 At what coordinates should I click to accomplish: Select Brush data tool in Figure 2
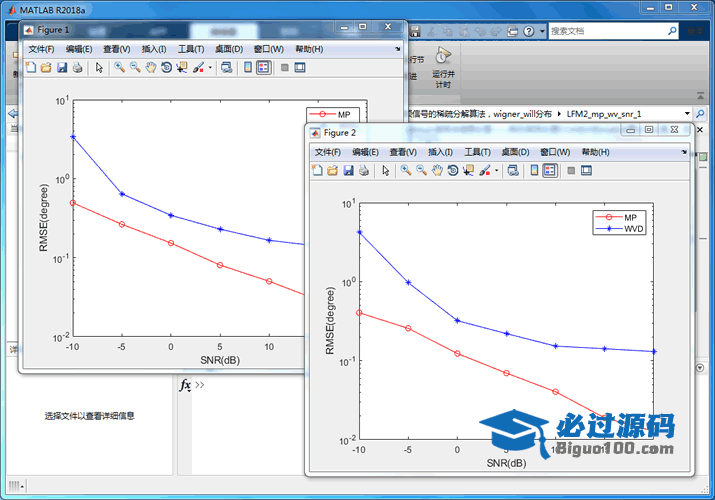coord(485,170)
